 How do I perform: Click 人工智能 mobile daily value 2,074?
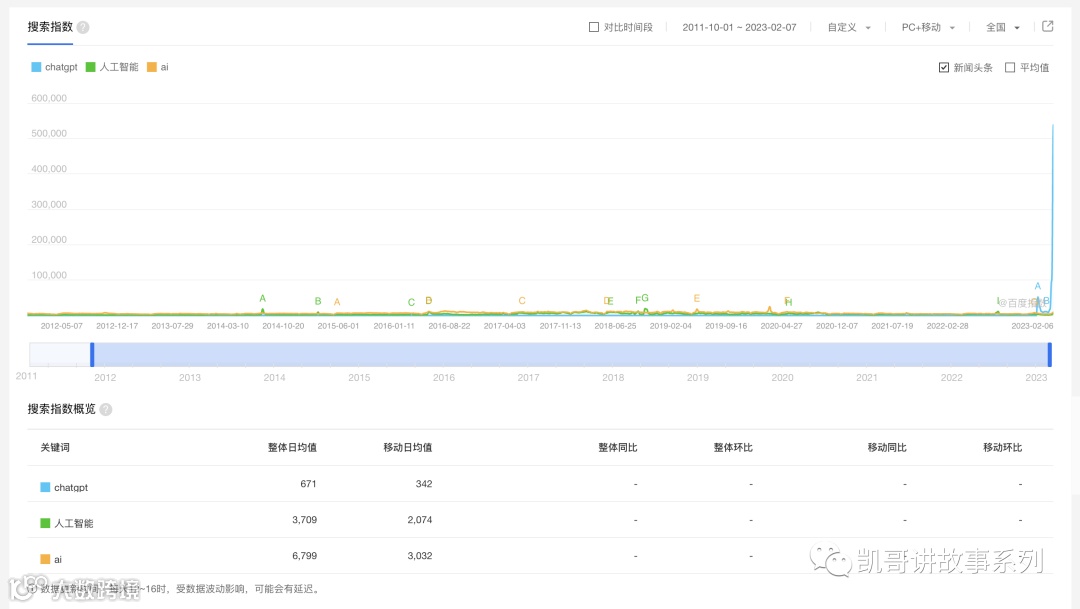click(419, 519)
